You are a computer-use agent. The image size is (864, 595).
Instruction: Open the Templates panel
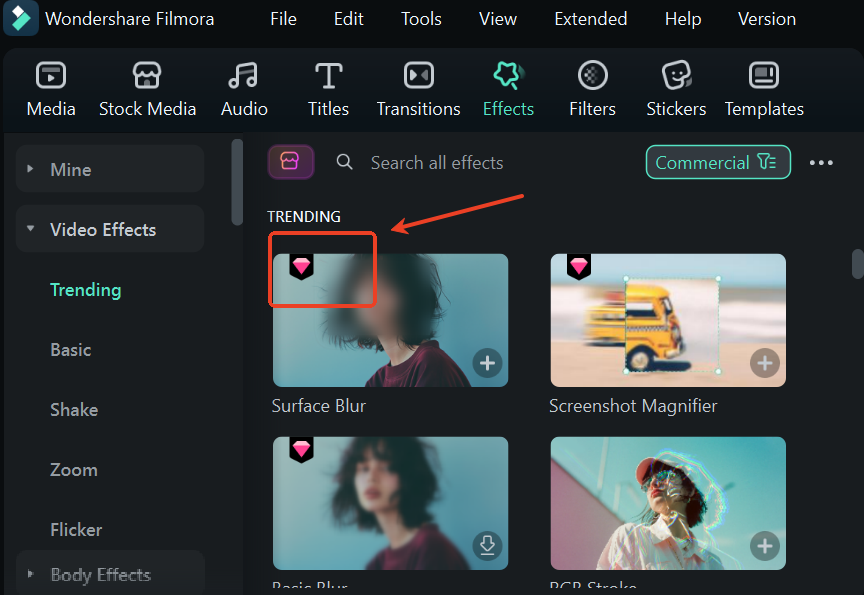[763, 88]
